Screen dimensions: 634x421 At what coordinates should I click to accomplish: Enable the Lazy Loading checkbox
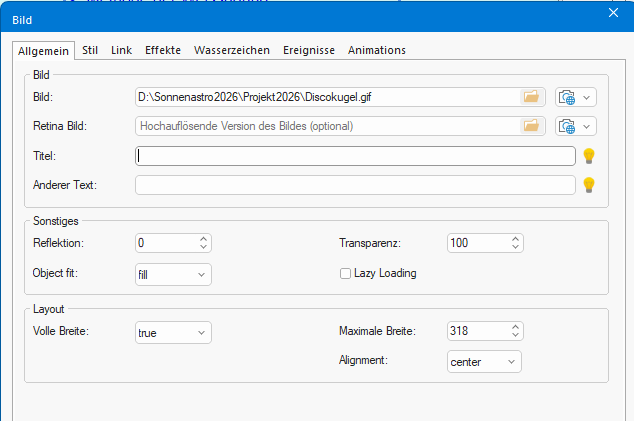coord(346,273)
